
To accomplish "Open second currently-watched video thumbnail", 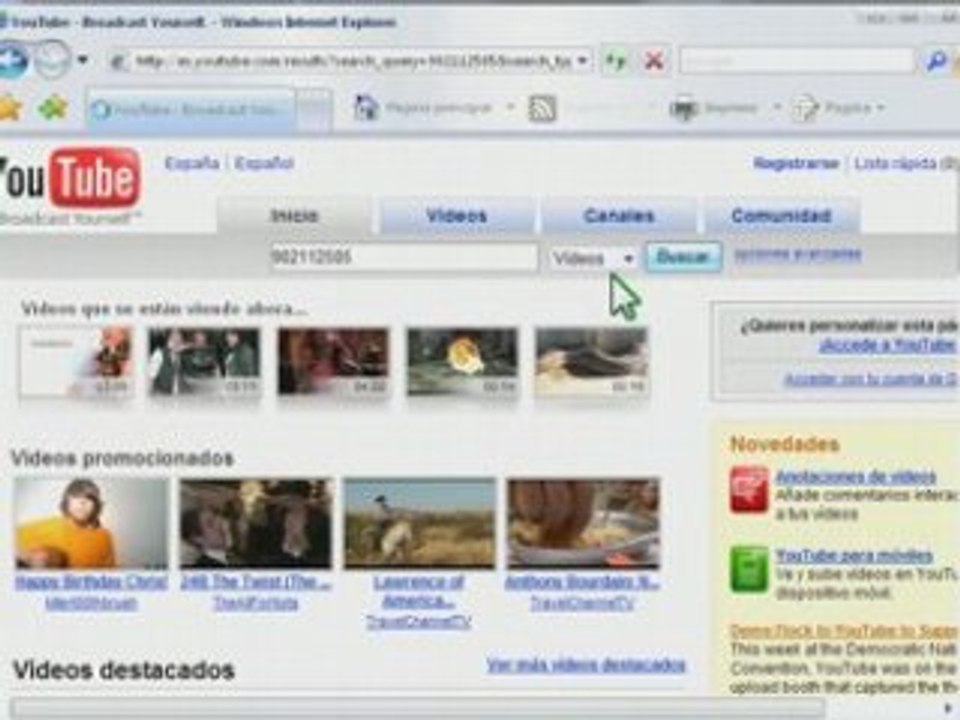I will (204, 362).
